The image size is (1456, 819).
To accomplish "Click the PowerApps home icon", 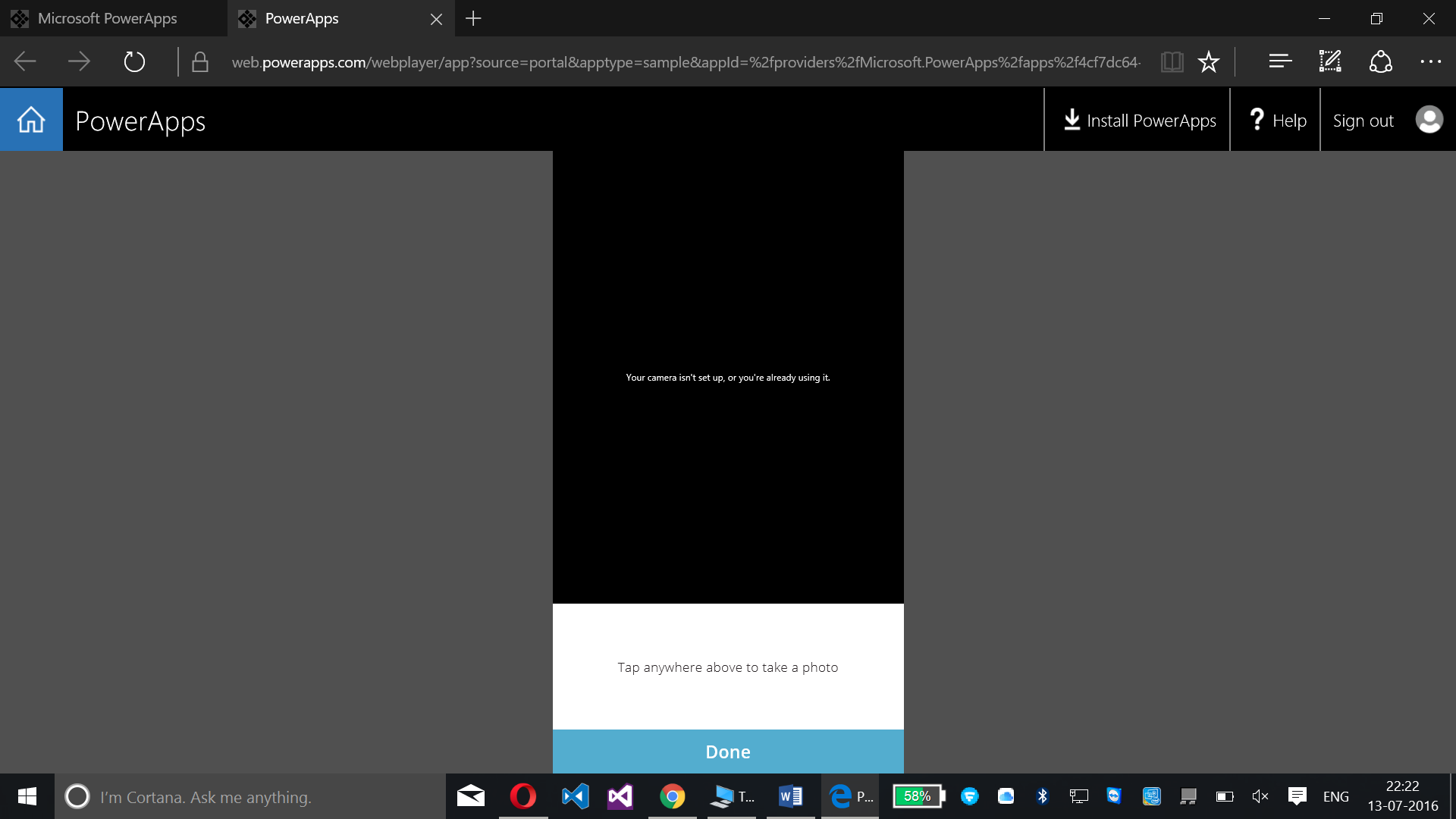I will [x=31, y=120].
